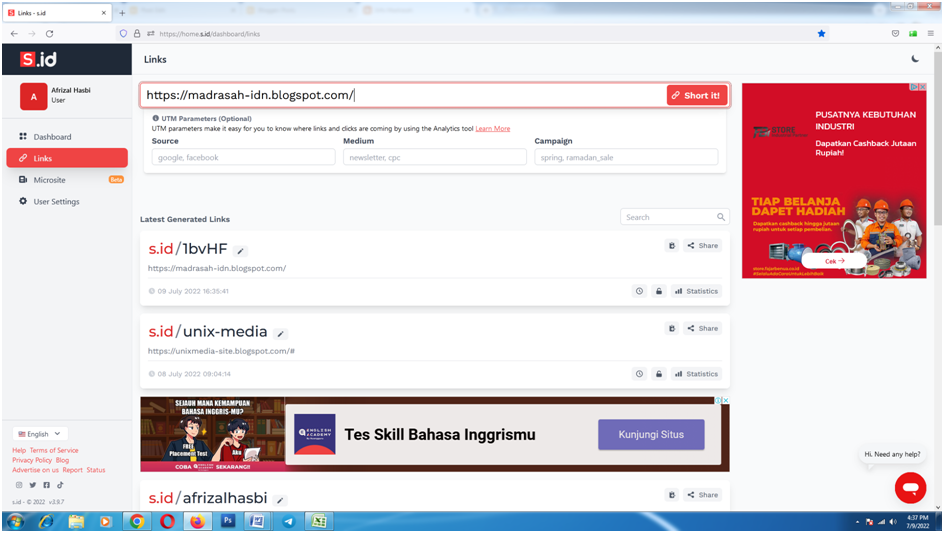
Task: Click the lock icon on 1bvHF link
Action: coord(659,291)
